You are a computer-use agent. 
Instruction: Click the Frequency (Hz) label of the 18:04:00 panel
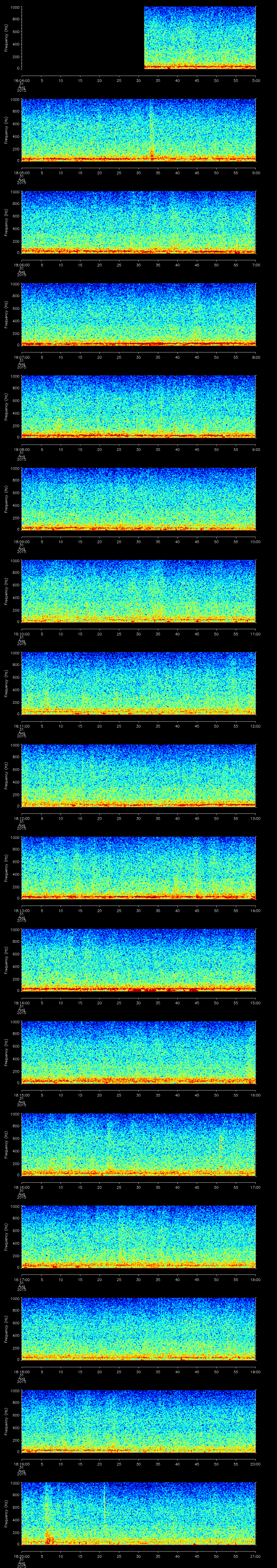[x=6, y=38]
